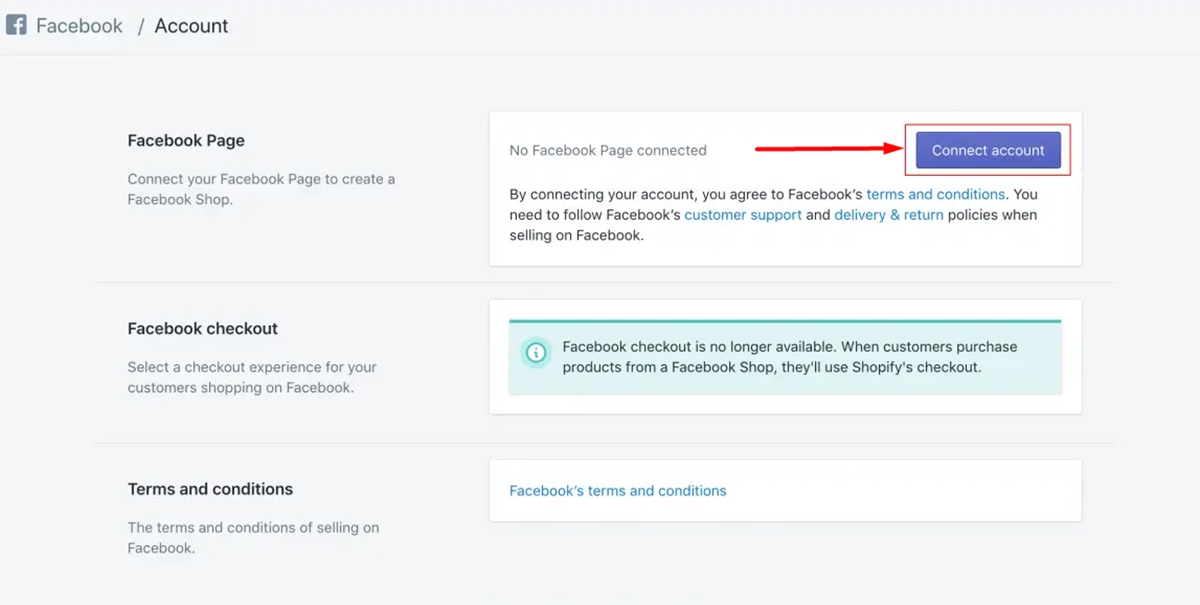Open the inline terms and conditions link

[935, 194]
